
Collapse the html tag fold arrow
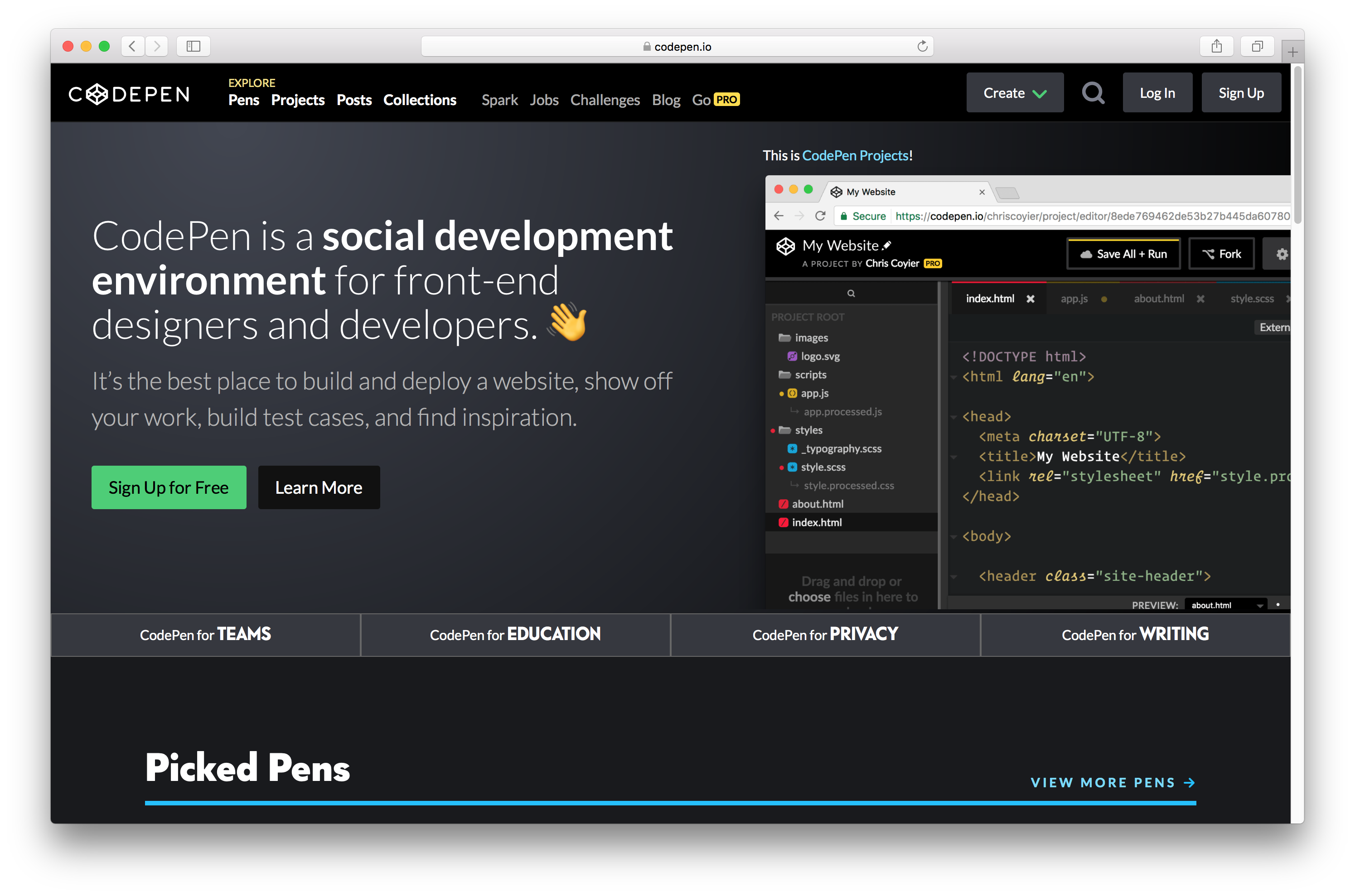pos(953,377)
